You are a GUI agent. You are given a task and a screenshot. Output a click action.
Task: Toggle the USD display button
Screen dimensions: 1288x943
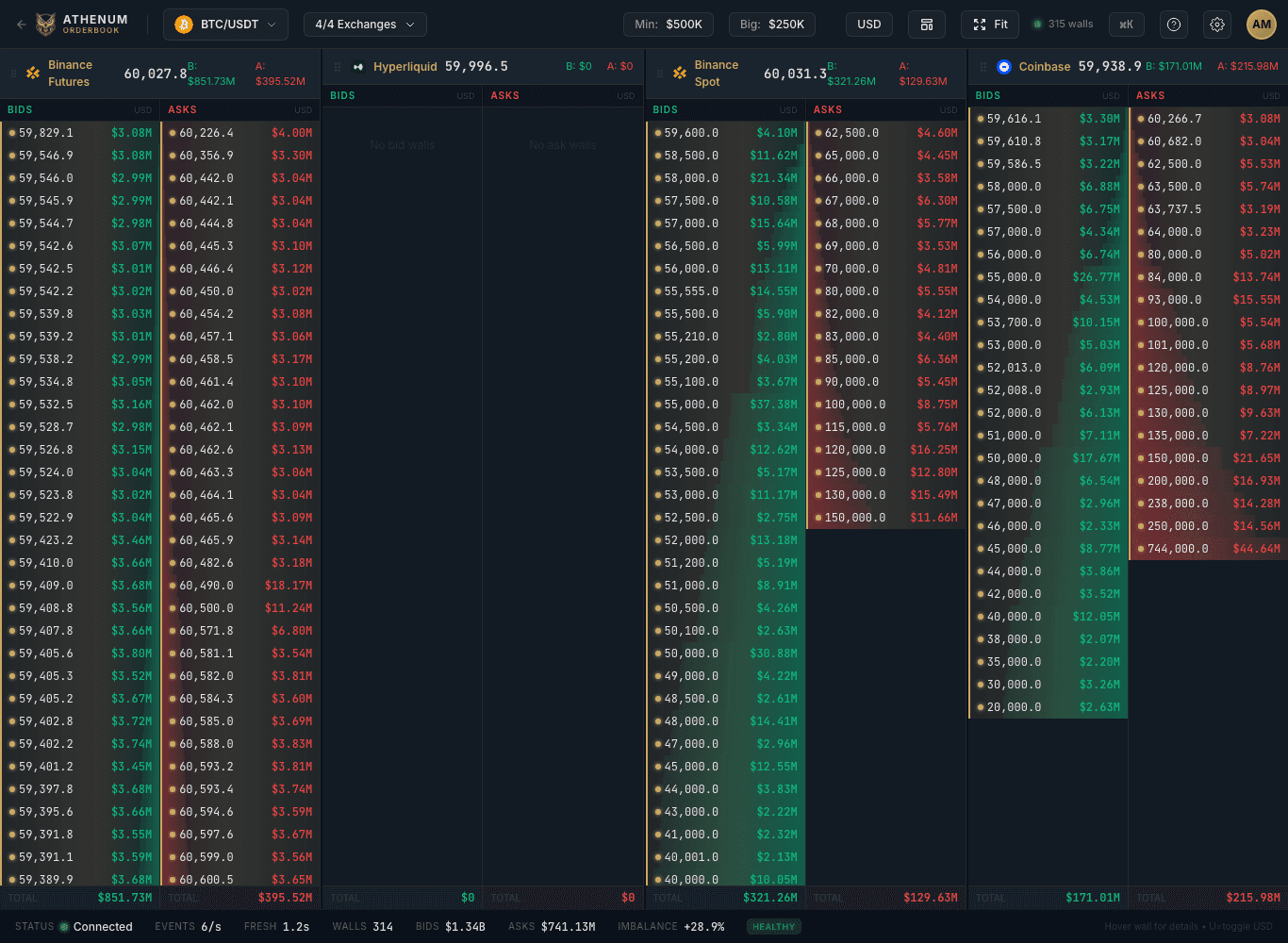[869, 25]
